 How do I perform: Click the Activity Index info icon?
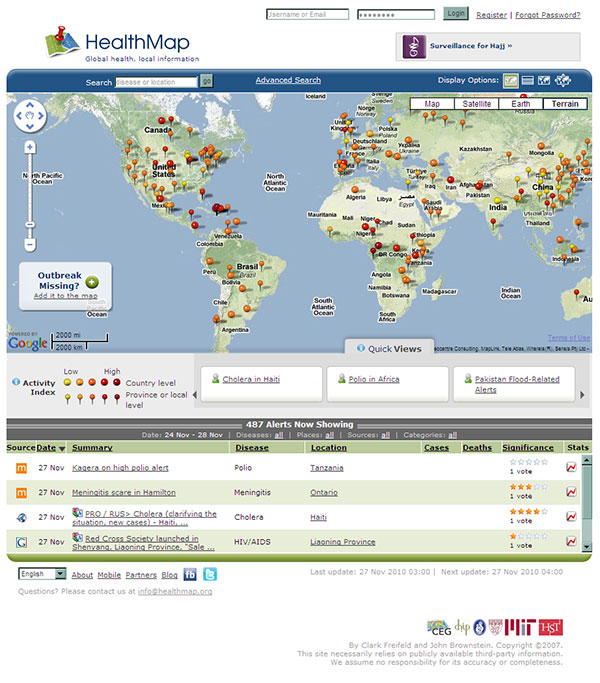tap(16, 382)
